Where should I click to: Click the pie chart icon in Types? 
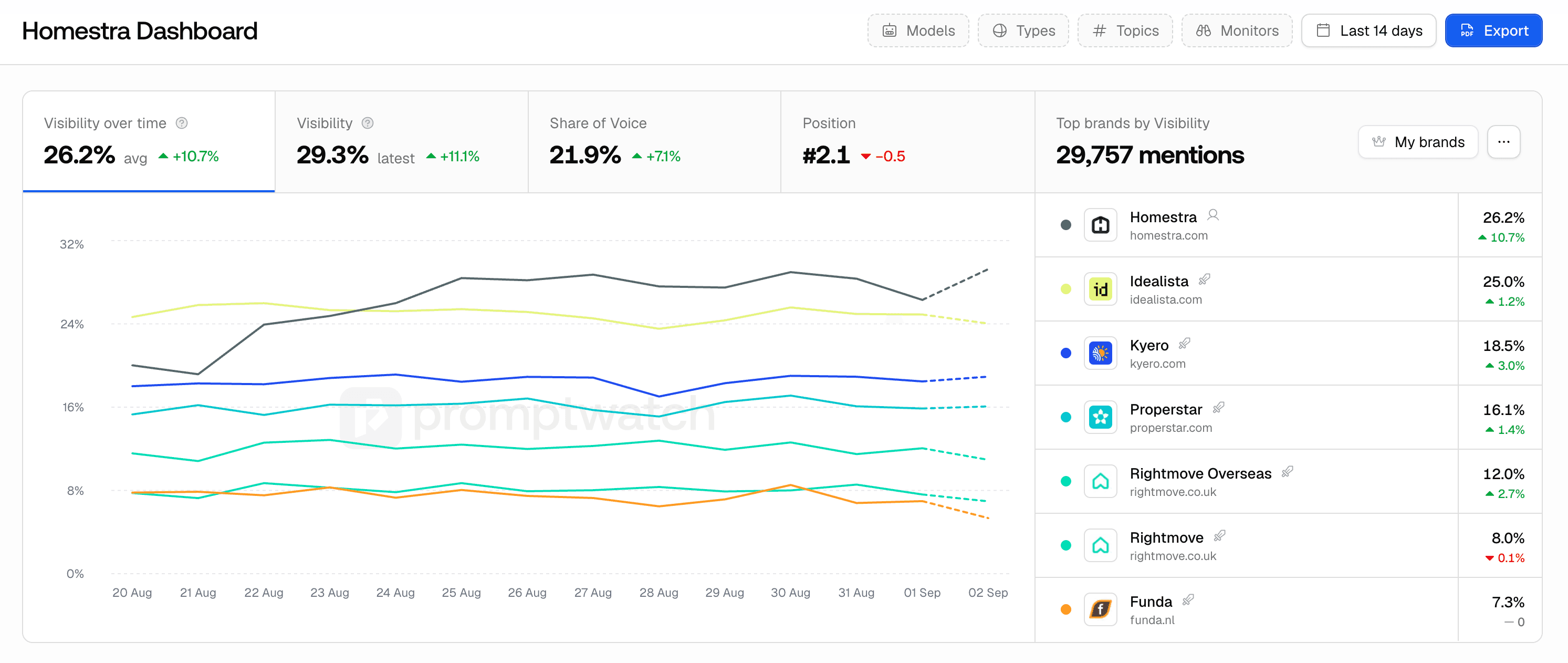(999, 30)
